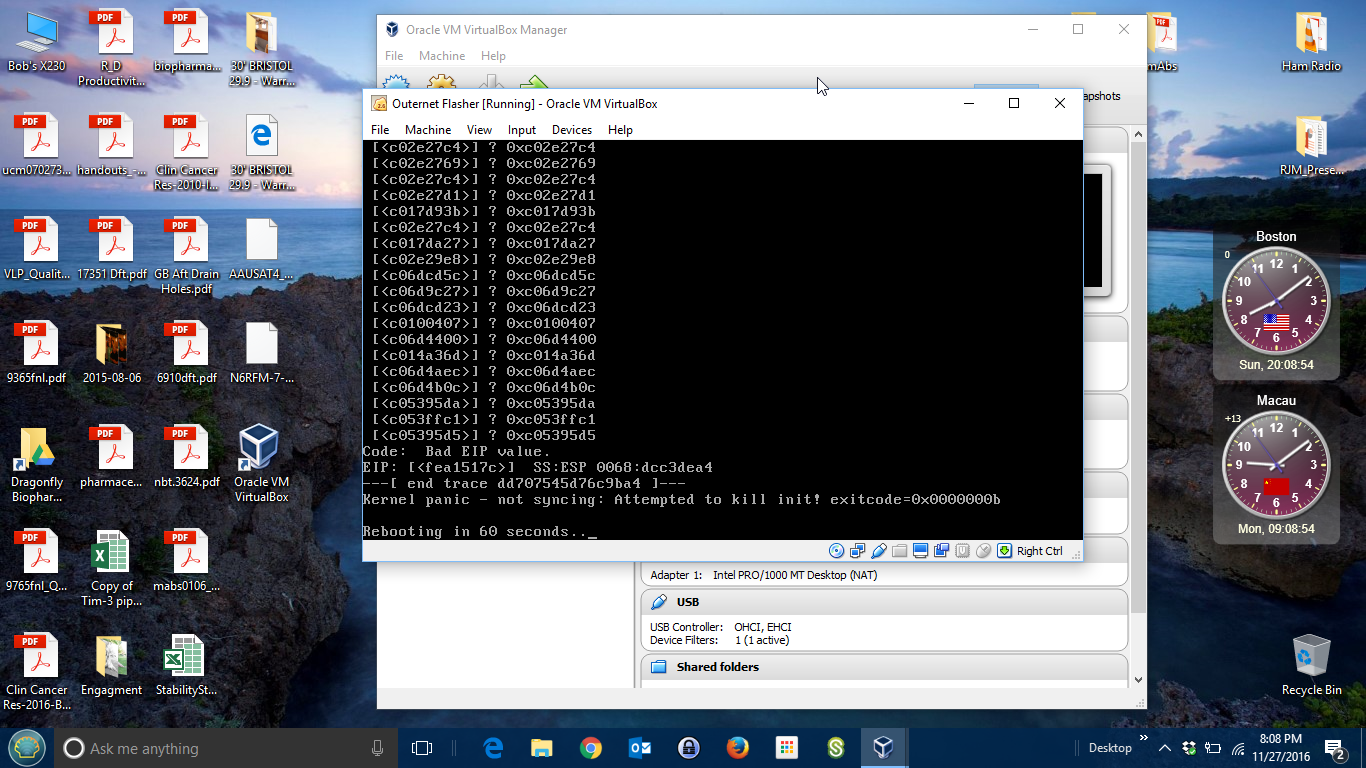Image resolution: width=1366 pixels, height=768 pixels.
Task: Expand the Shared folders section header
Action: pyautogui.click(x=717, y=667)
